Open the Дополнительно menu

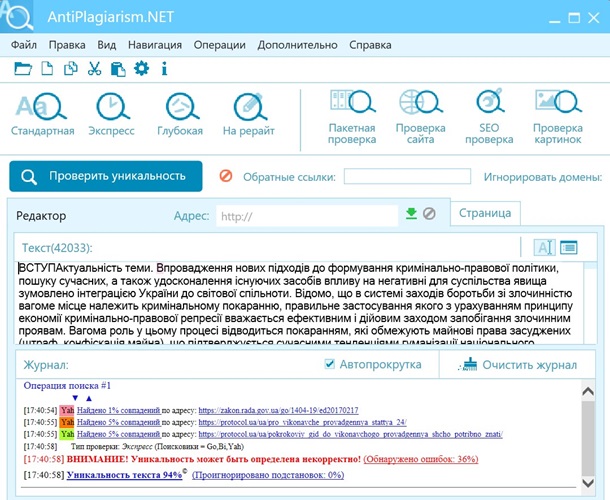(x=297, y=45)
